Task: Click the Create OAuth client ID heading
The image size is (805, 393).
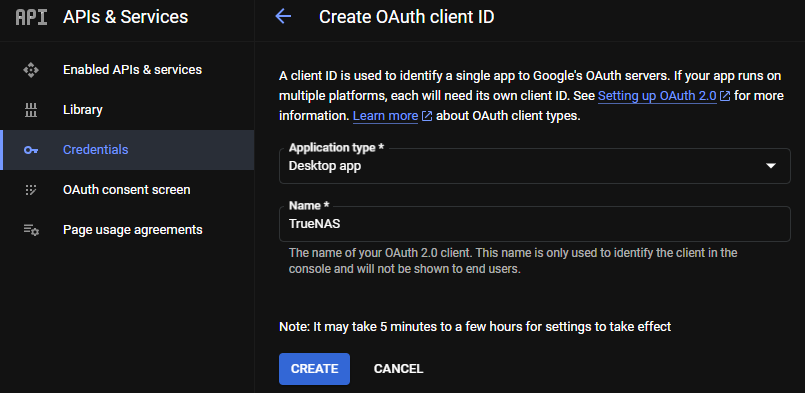Action: pyautogui.click(x=407, y=17)
